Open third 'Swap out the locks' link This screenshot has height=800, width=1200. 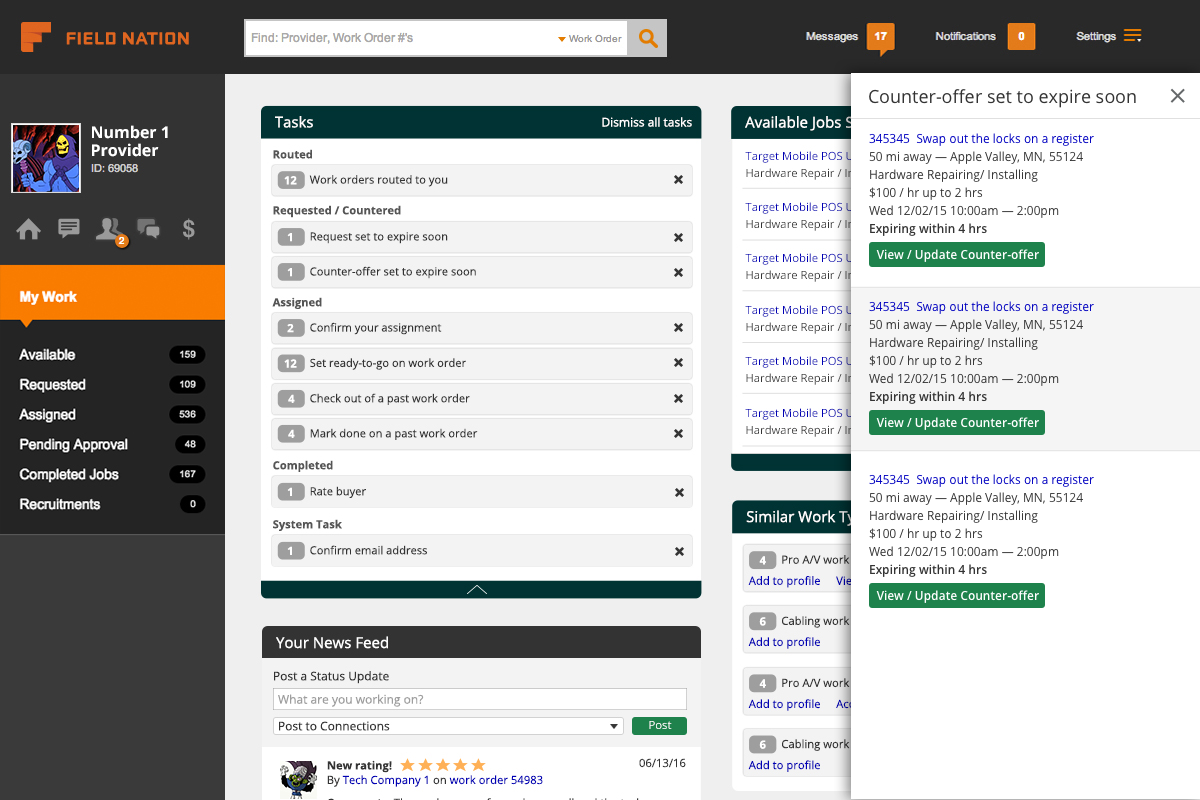tap(1005, 480)
